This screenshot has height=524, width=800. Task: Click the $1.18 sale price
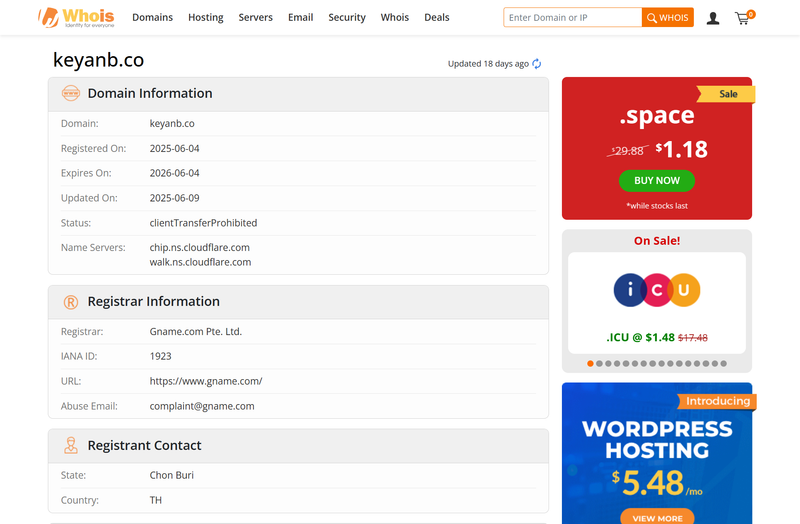click(x=682, y=149)
